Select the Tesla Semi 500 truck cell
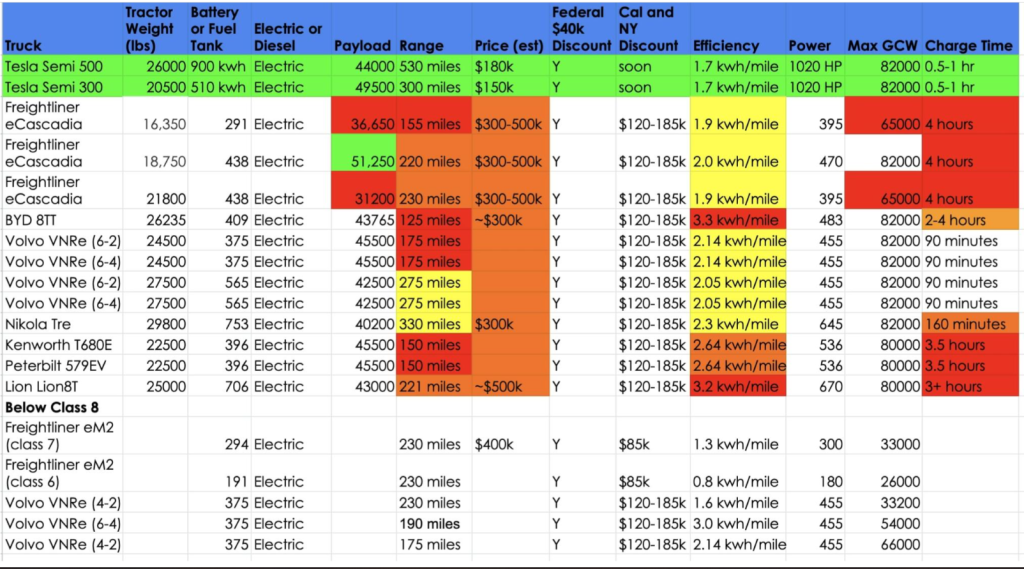Screen dimensions: 1024x569 coord(62,67)
